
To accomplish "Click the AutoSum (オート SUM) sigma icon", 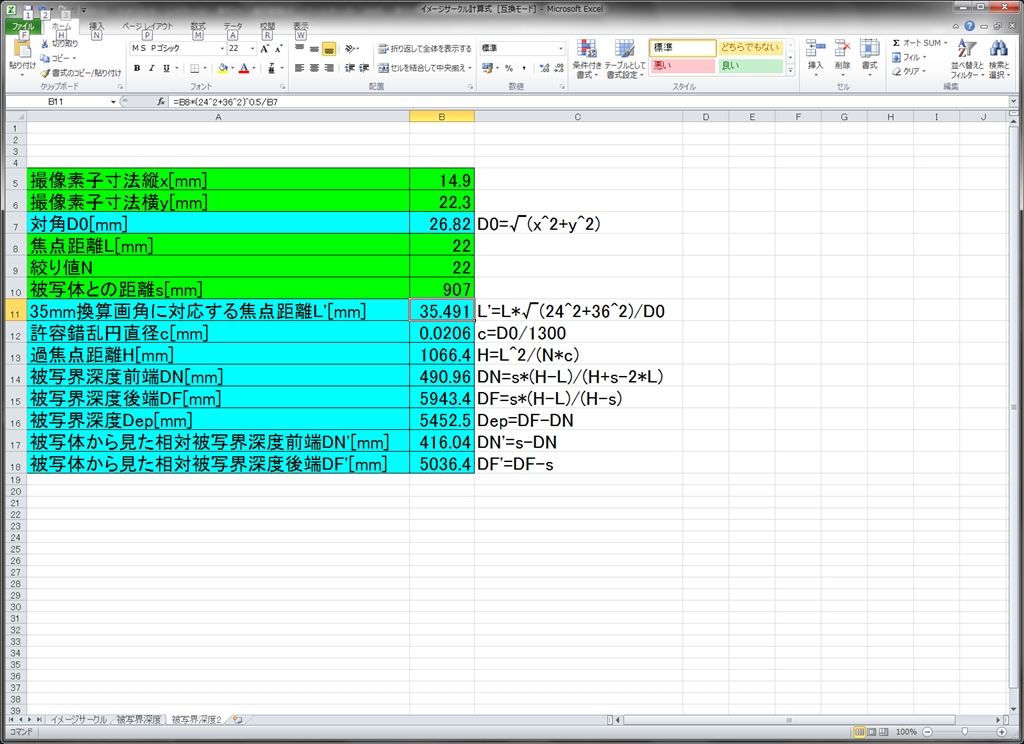I will [897, 43].
